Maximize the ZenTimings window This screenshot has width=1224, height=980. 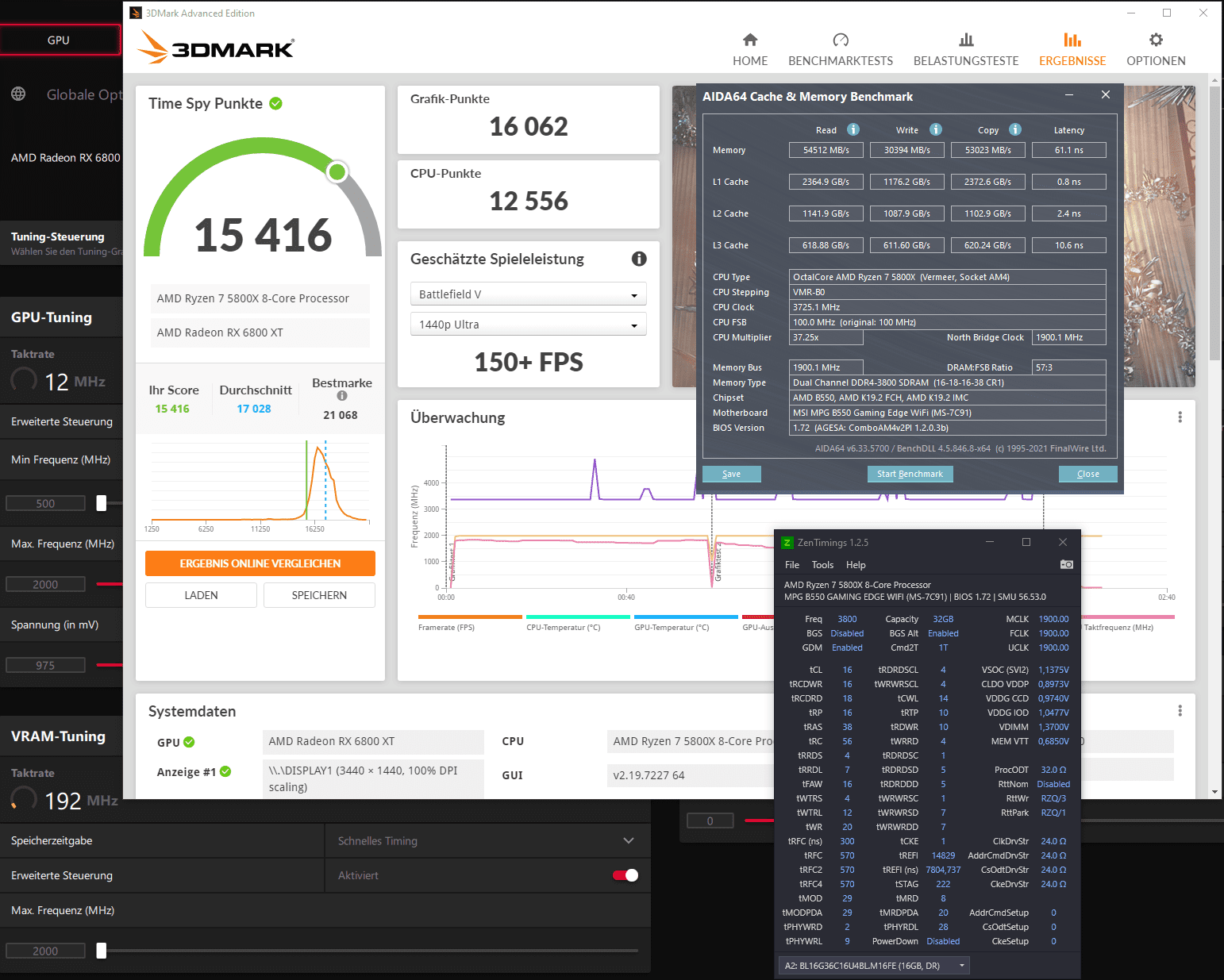(1026, 542)
